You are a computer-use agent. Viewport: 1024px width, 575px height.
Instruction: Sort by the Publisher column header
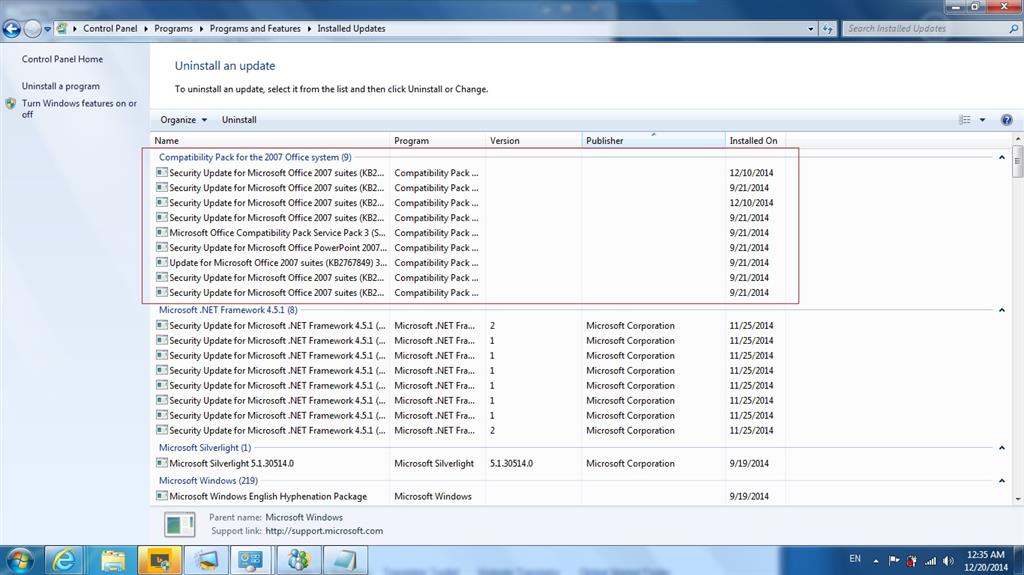[653, 140]
